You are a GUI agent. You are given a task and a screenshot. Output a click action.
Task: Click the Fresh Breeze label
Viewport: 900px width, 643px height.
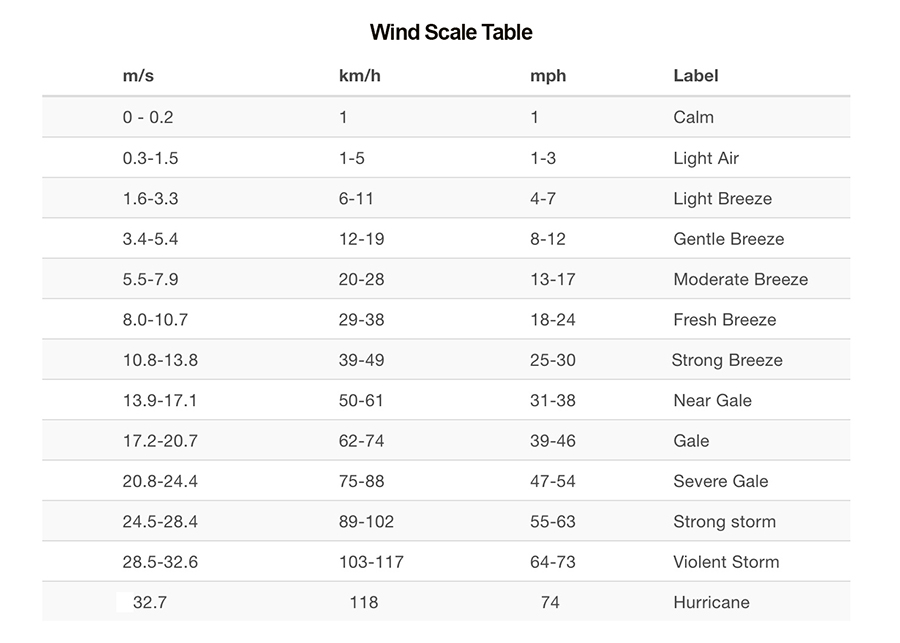[724, 320]
